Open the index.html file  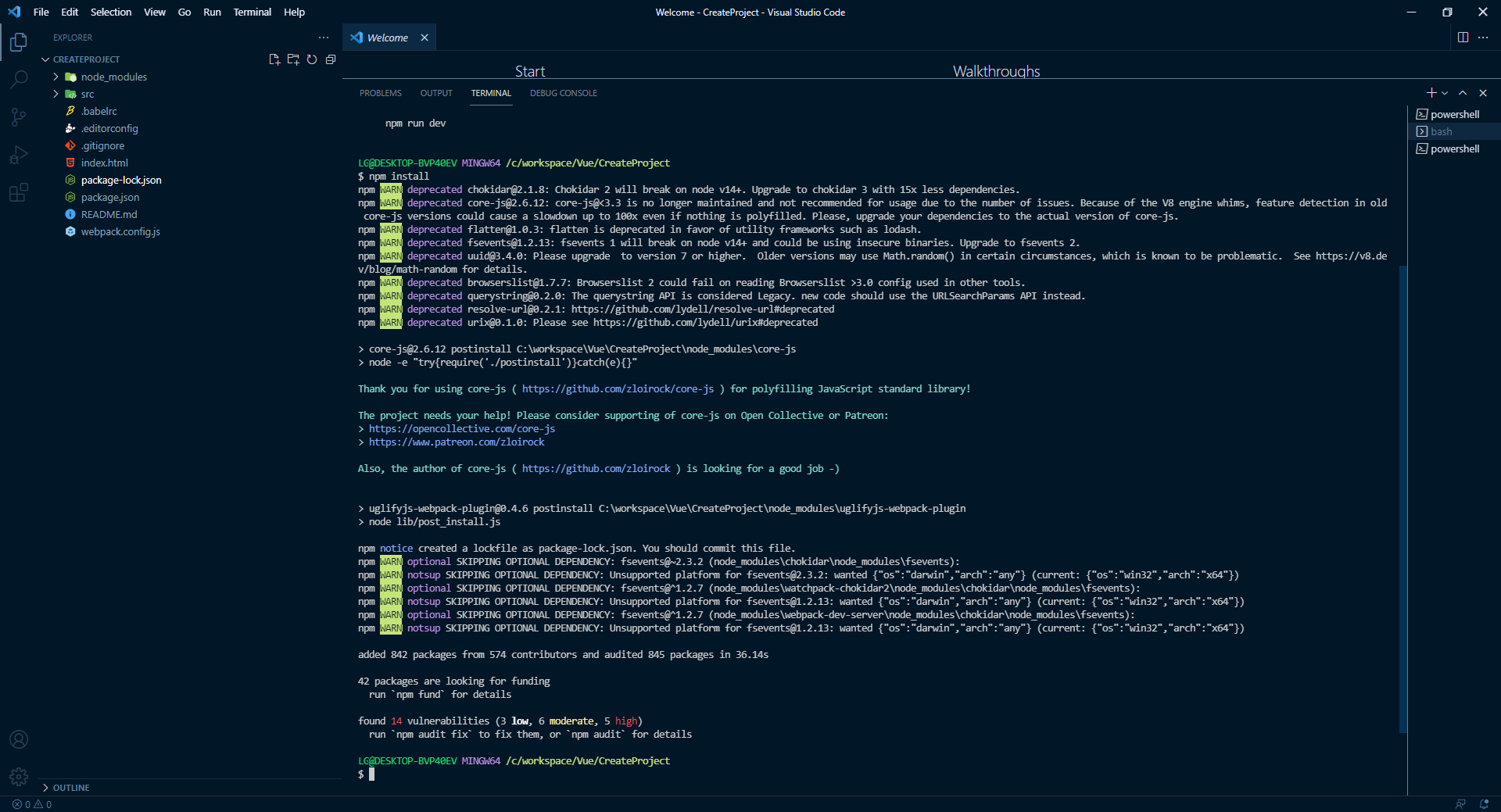(104, 163)
